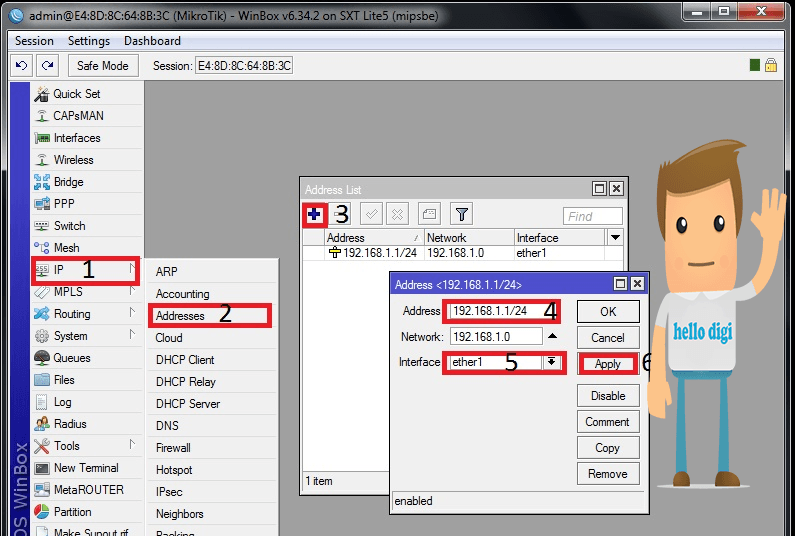
Task: Open the Switch sidebar item
Action: 87,226
